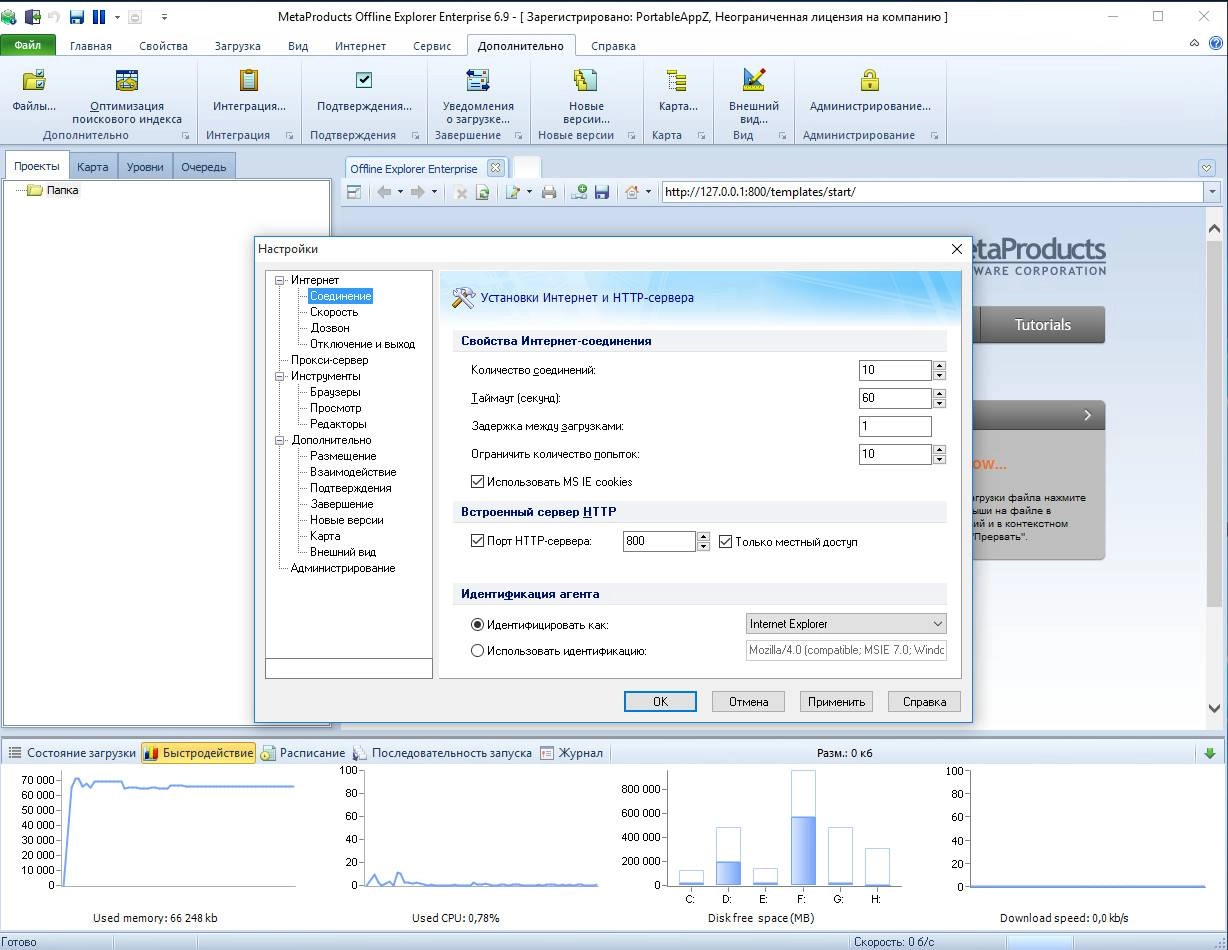Select Скорость in settings tree

click(x=334, y=312)
